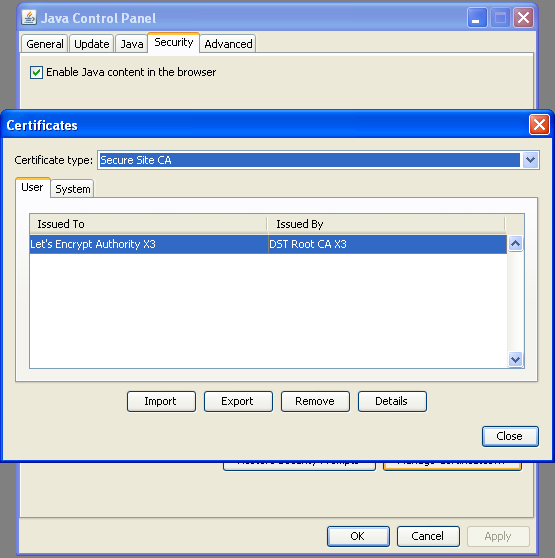
Task: Switch to the Update tab
Action: [92, 44]
